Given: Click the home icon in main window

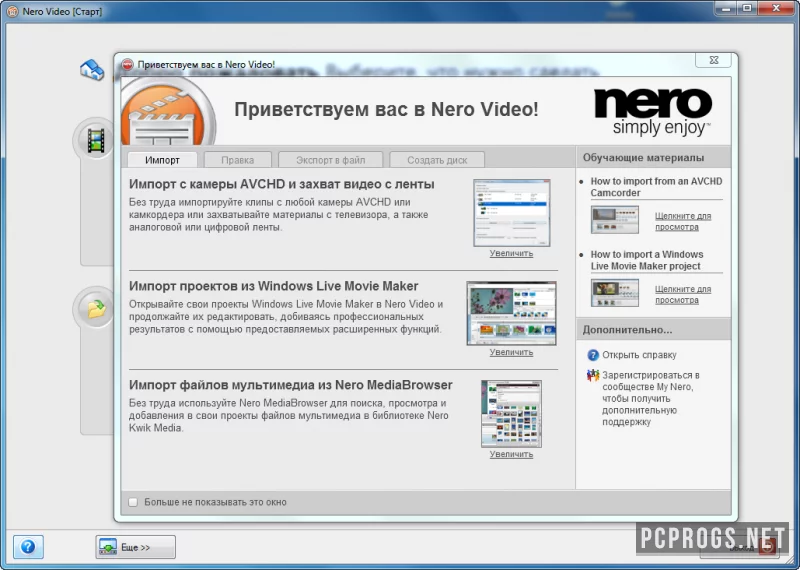Looking at the screenshot, I should pyautogui.click(x=92, y=70).
